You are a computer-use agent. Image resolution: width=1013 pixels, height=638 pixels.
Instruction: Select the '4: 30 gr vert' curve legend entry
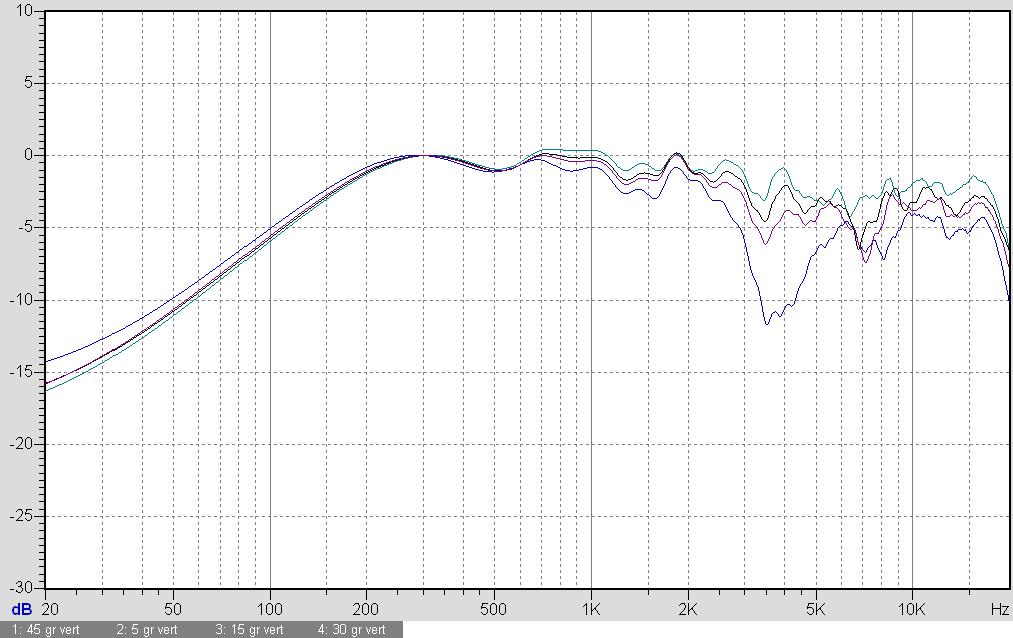pyautogui.click(x=351, y=630)
